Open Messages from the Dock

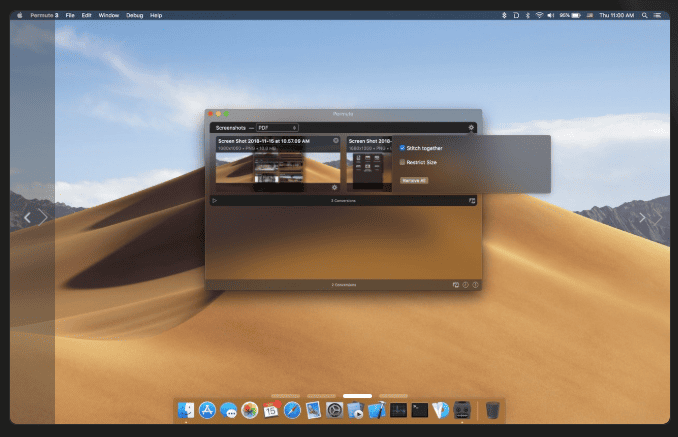tap(229, 410)
